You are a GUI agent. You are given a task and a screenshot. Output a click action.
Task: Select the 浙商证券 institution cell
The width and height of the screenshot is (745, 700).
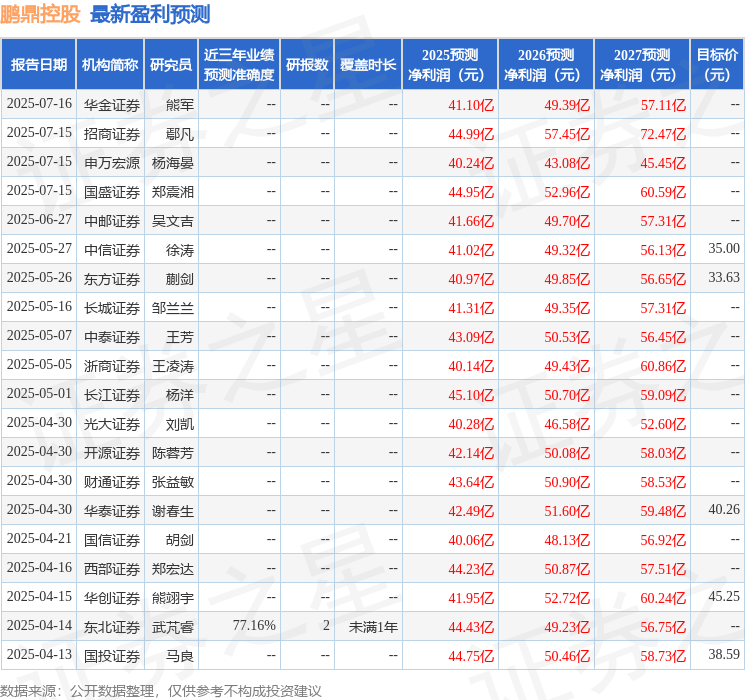coord(112,366)
